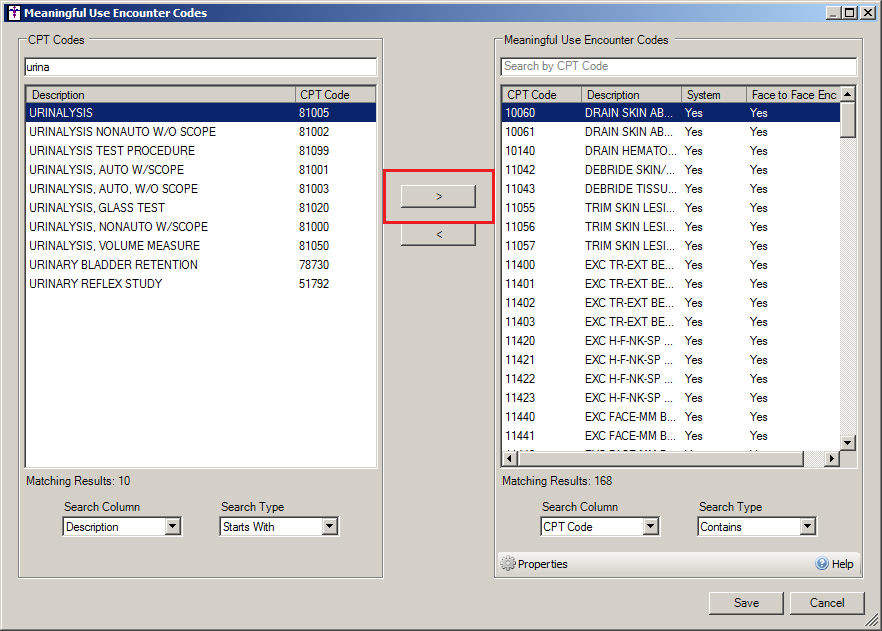Select encounter code 11043 DEBRIDE TISSU row
Viewport: 882px width, 631px height.
point(671,189)
